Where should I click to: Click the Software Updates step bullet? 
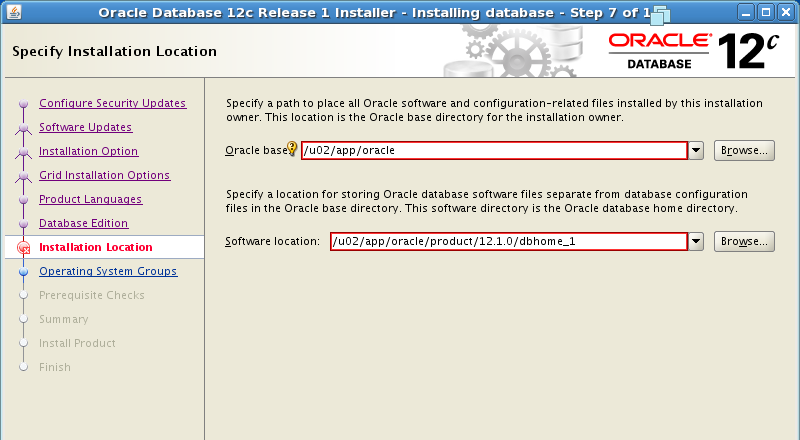(x=23, y=128)
